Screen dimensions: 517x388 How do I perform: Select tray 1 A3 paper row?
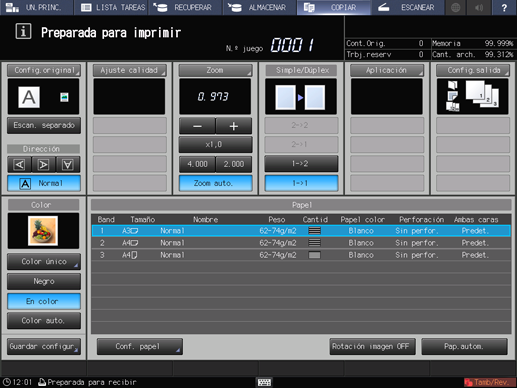click(301, 231)
